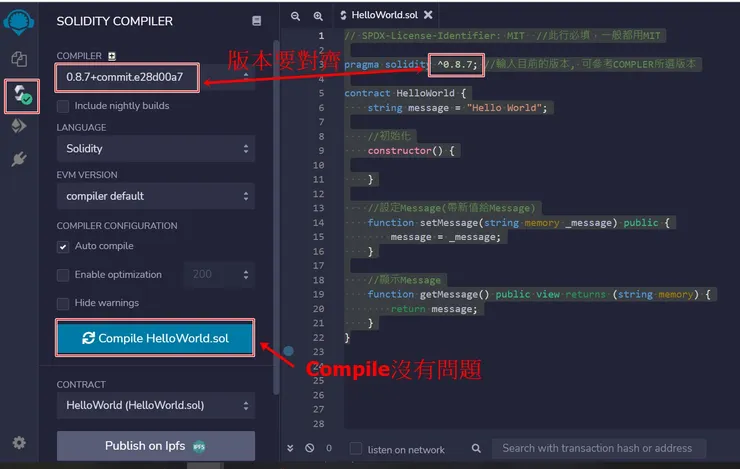Open Settings gear icon in sidebar
Viewport: 740px width, 469px height.
[x=19, y=443]
